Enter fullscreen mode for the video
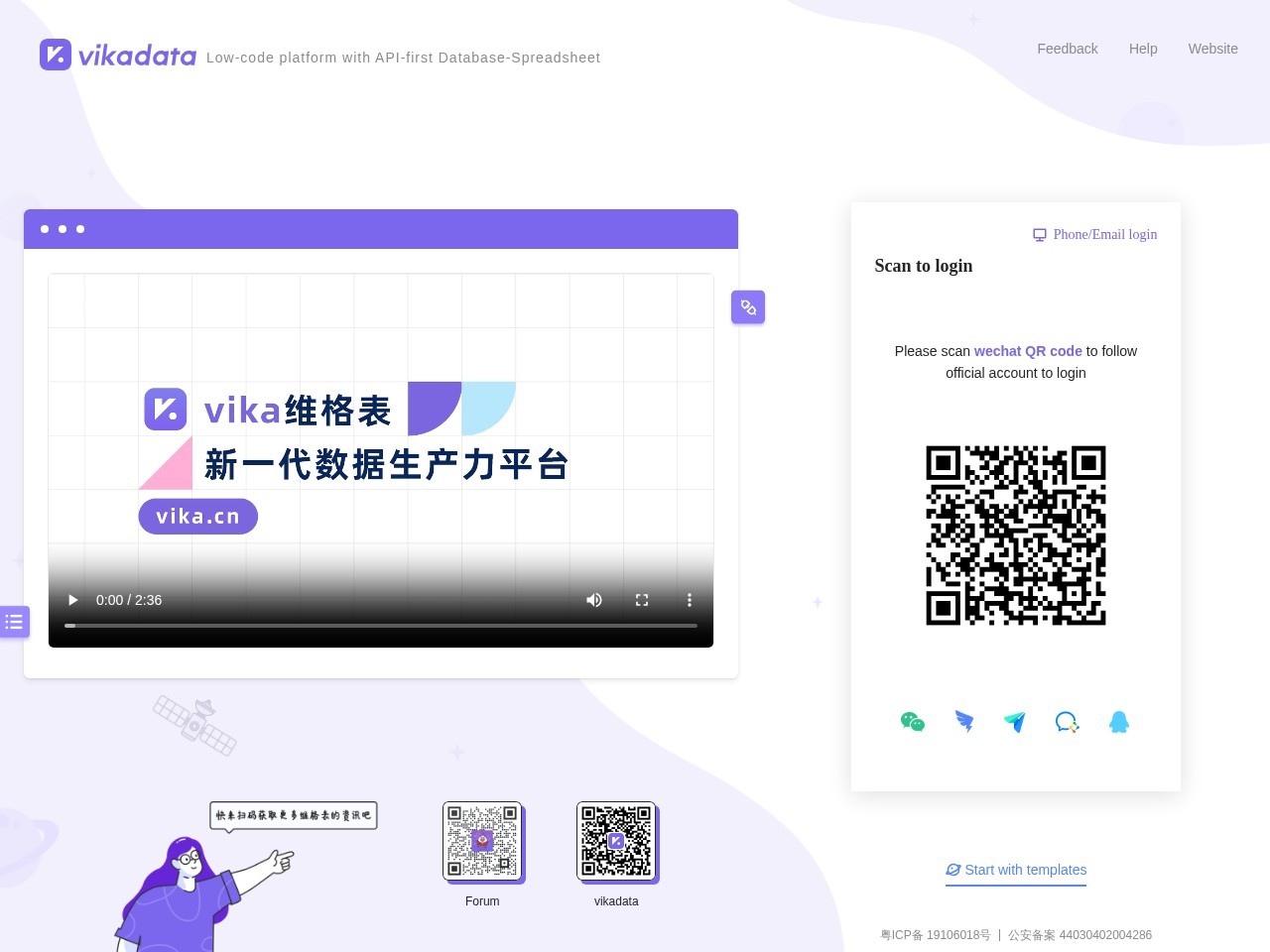The width and height of the screenshot is (1270, 952). [x=642, y=600]
